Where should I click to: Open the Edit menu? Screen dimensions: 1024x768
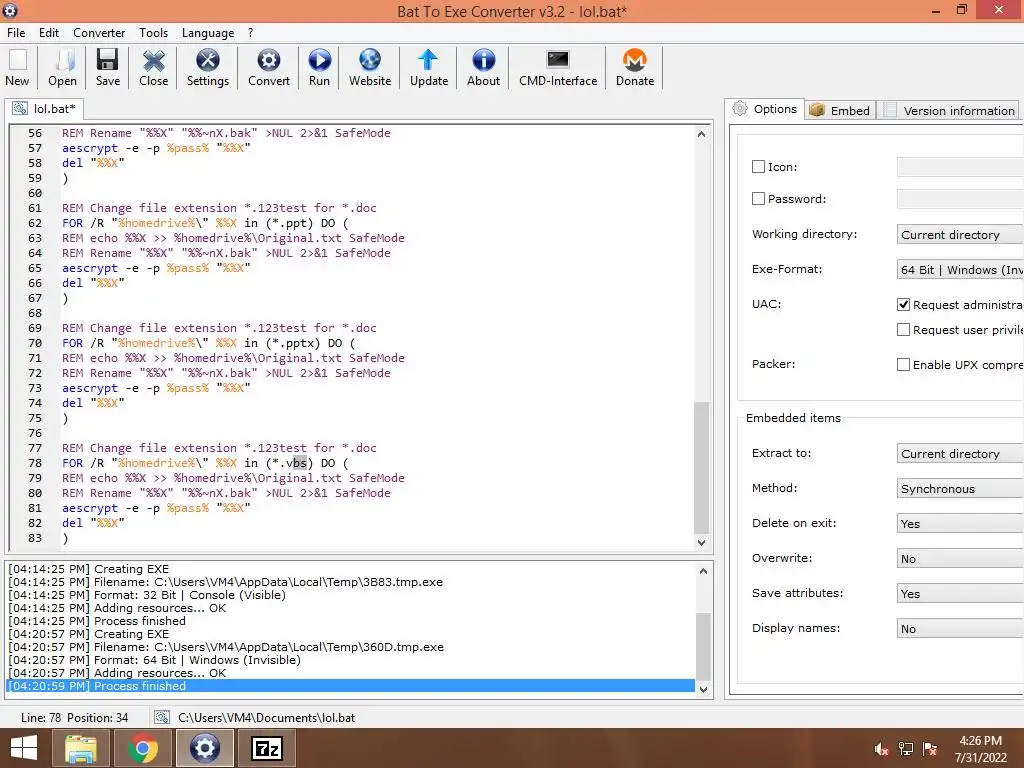[x=48, y=33]
